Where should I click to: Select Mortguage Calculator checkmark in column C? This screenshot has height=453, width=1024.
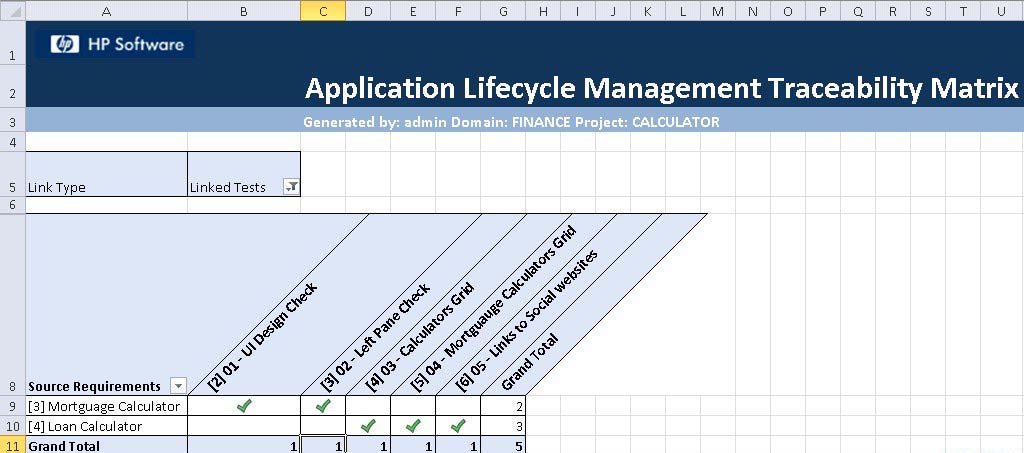(323, 406)
